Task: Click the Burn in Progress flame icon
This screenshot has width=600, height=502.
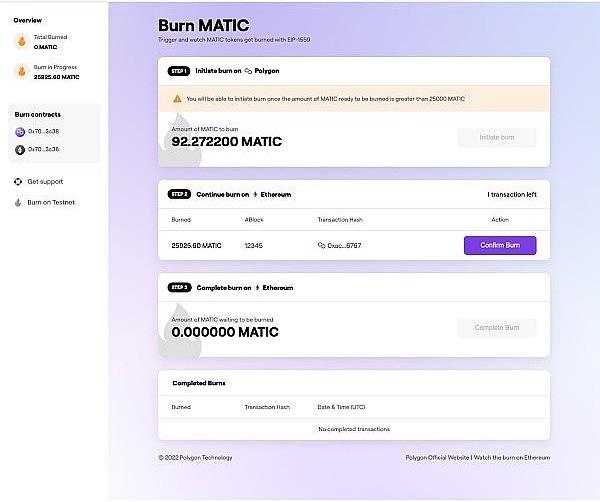Action: 22,71
